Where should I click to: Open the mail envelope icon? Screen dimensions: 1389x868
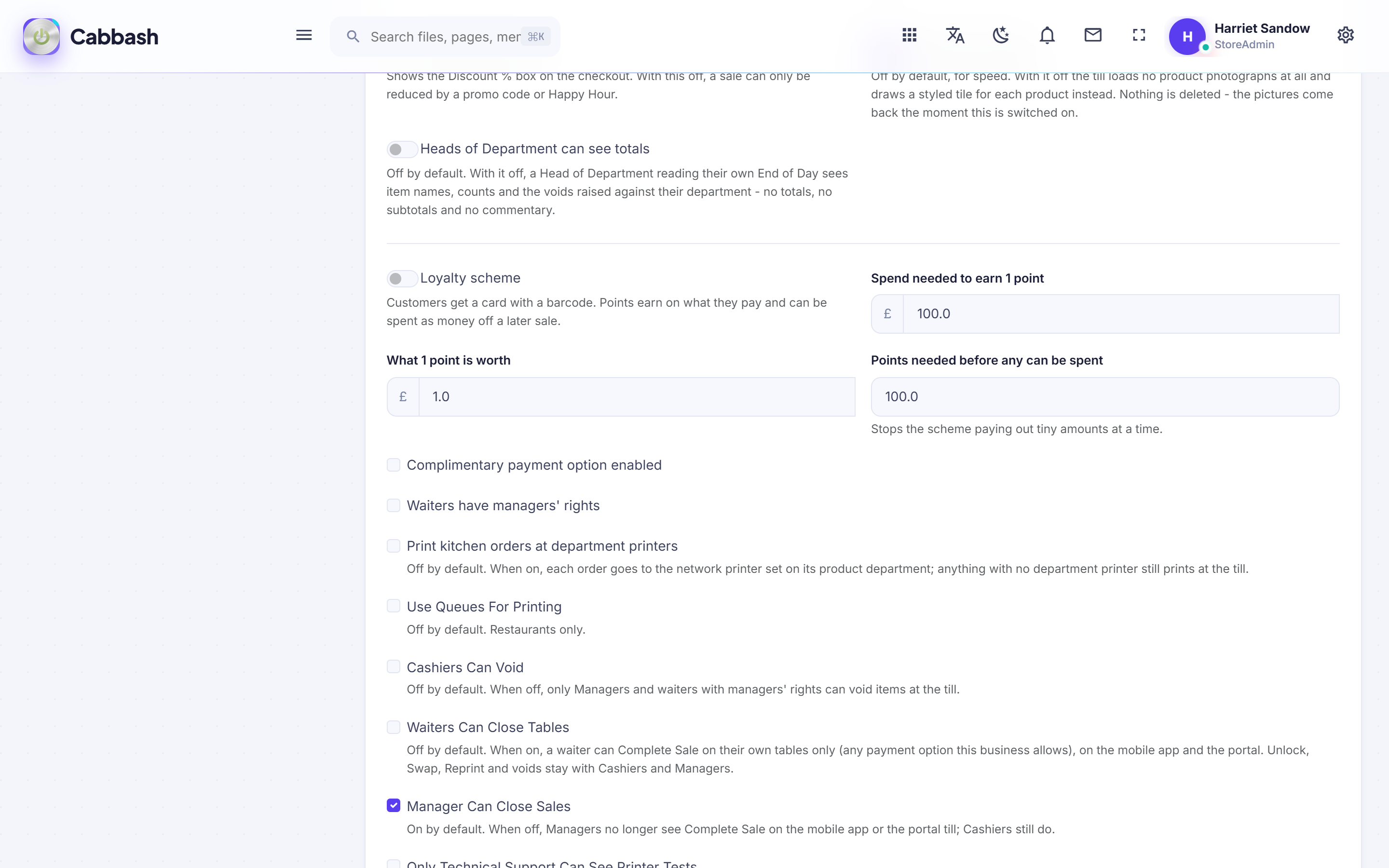tap(1093, 36)
